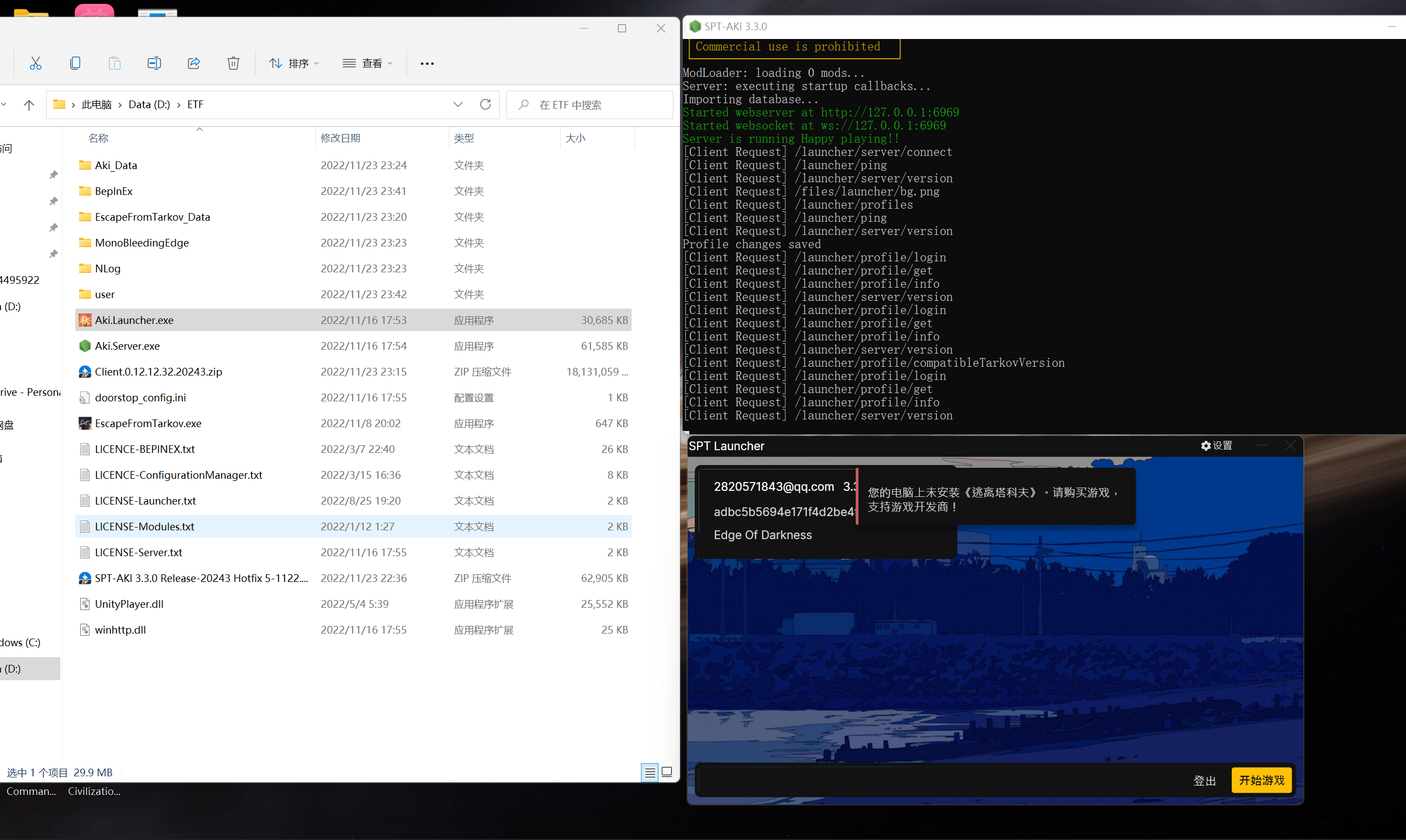The image size is (1406, 840).
Task: Click the Copy icon in toolbar
Action: point(75,63)
